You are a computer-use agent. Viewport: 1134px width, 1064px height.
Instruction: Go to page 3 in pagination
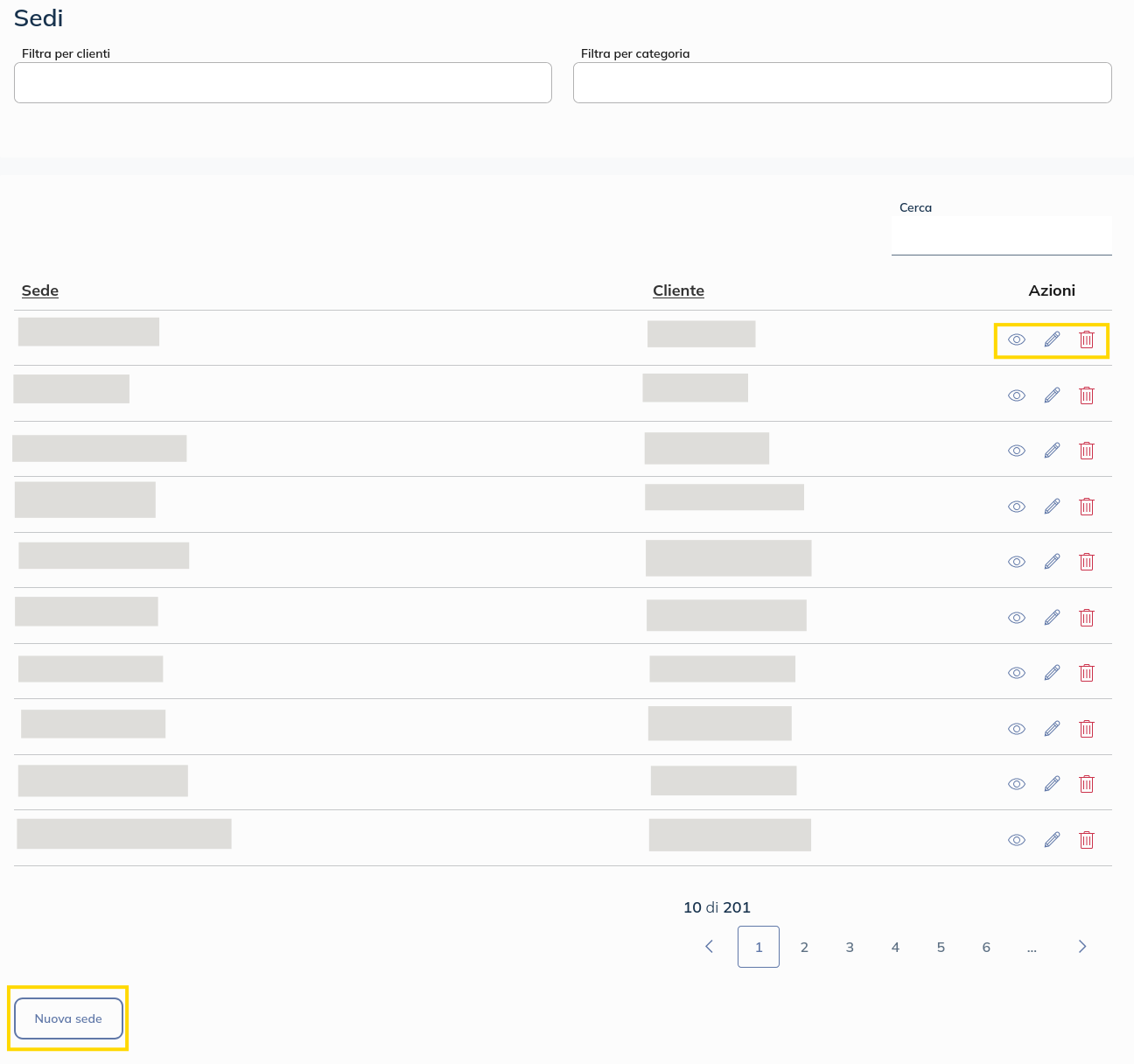pyautogui.click(x=850, y=947)
